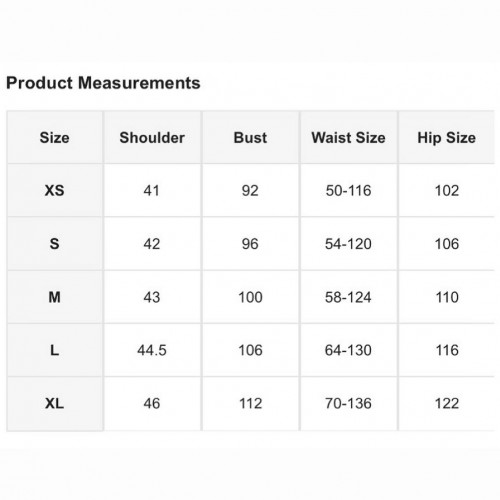Select the L size row label
The width and height of the screenshot is (500, 500).
click(55, 350)
